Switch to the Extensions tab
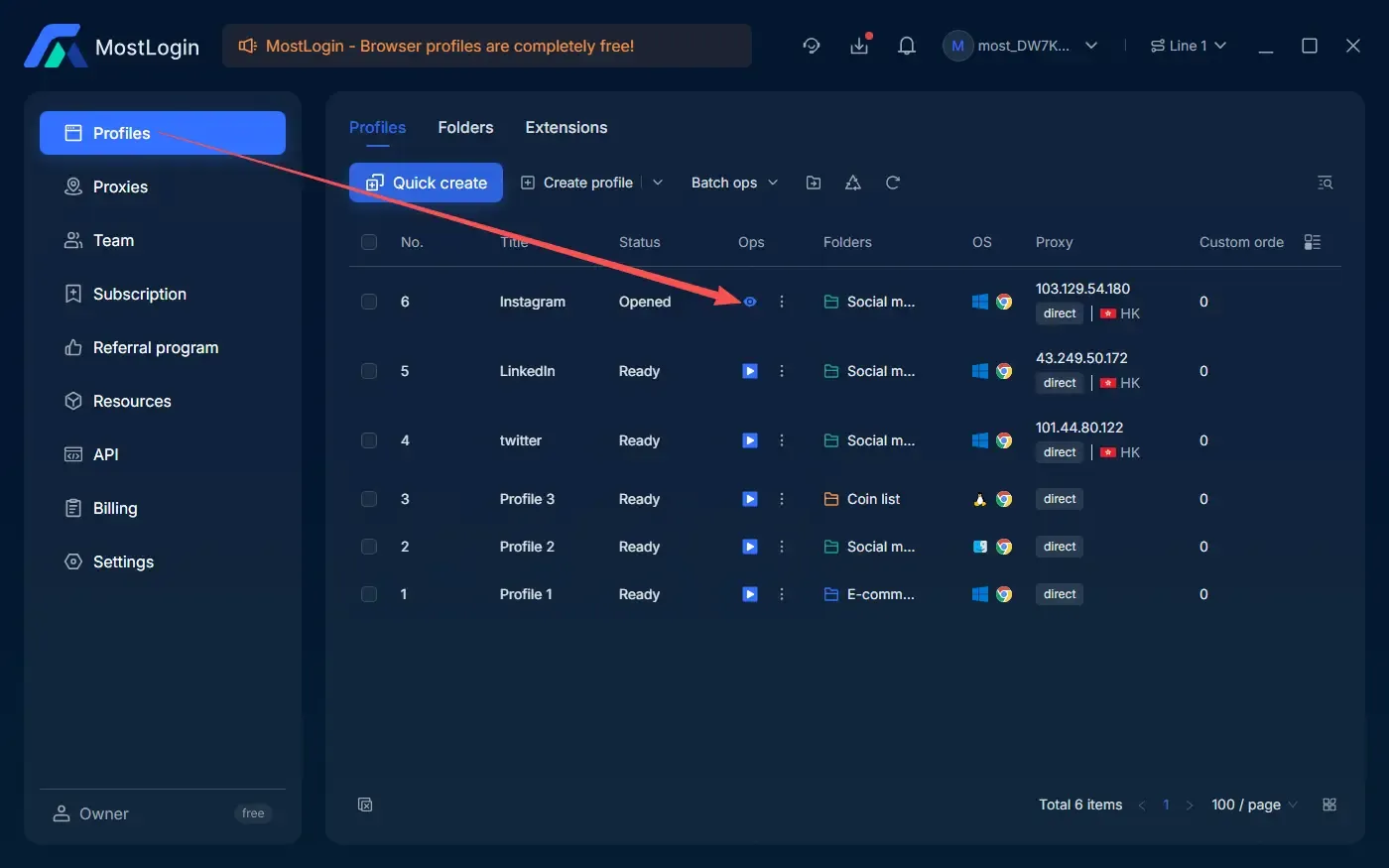This screenshot has height=868, width=1389. pyautogui.click(x=567, y=127)
